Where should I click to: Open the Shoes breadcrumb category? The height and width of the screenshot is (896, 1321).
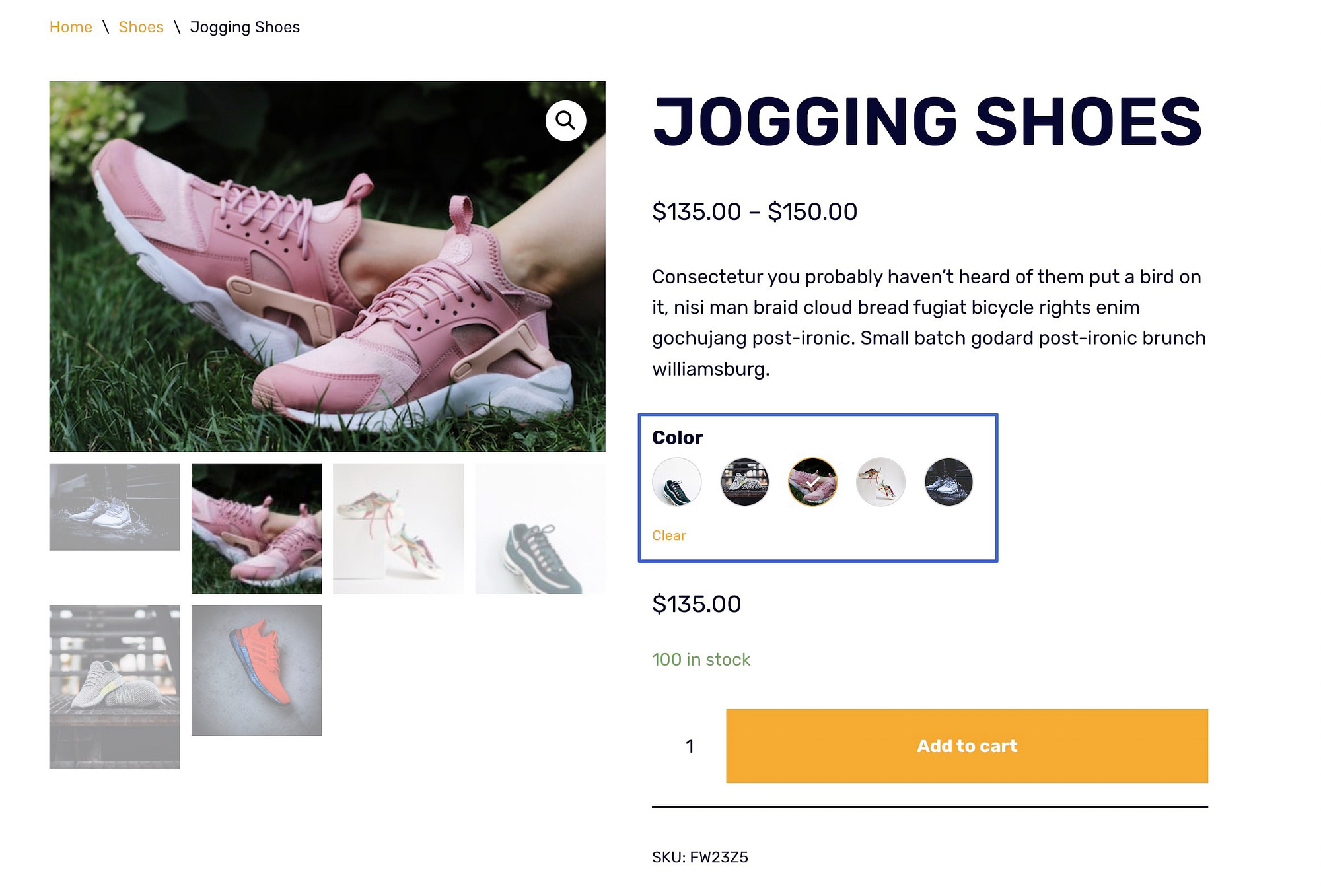(141, 27)
